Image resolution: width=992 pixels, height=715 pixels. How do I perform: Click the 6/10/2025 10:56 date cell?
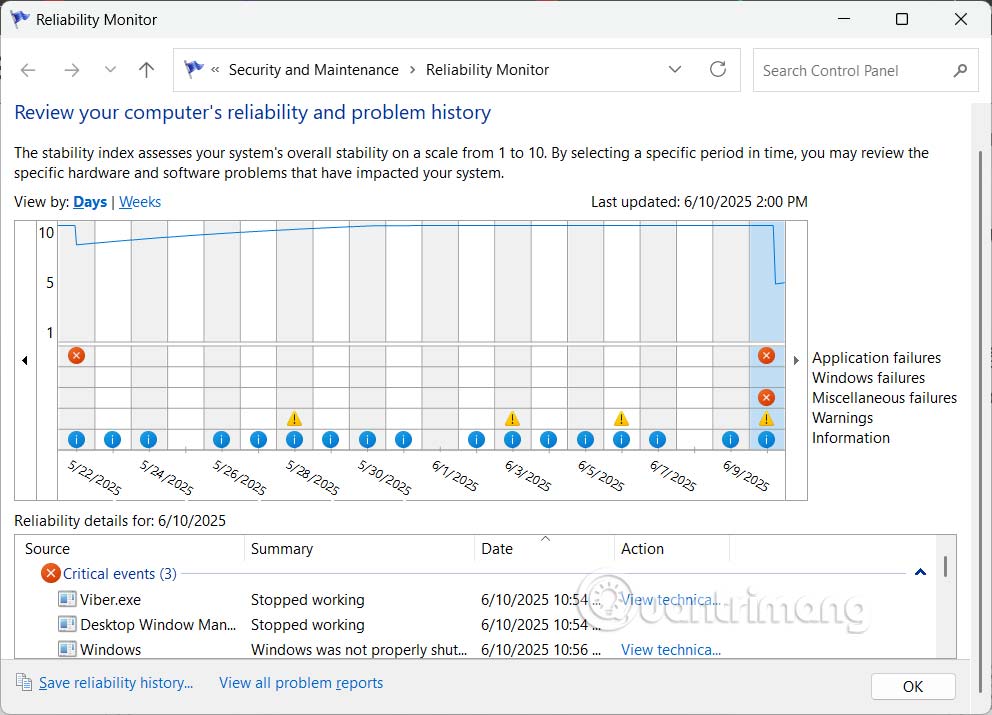[541, 650]
